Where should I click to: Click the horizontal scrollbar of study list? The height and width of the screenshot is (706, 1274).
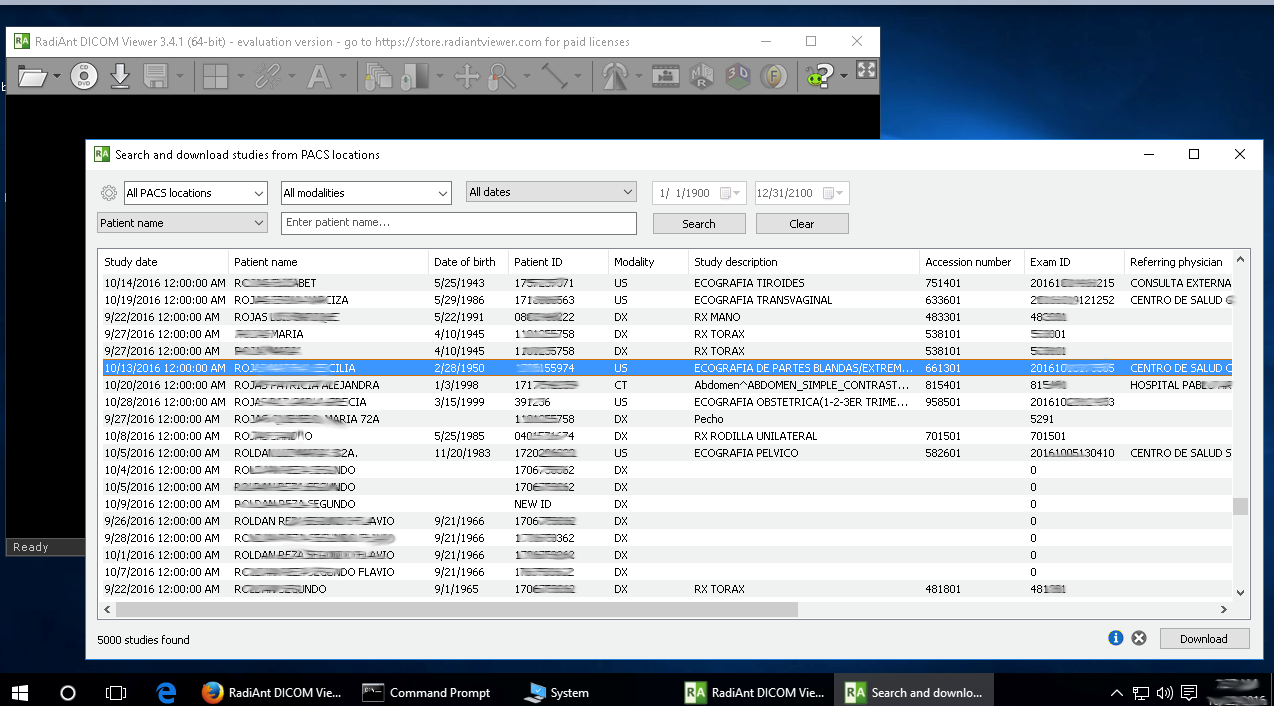(x=457, y=609)
